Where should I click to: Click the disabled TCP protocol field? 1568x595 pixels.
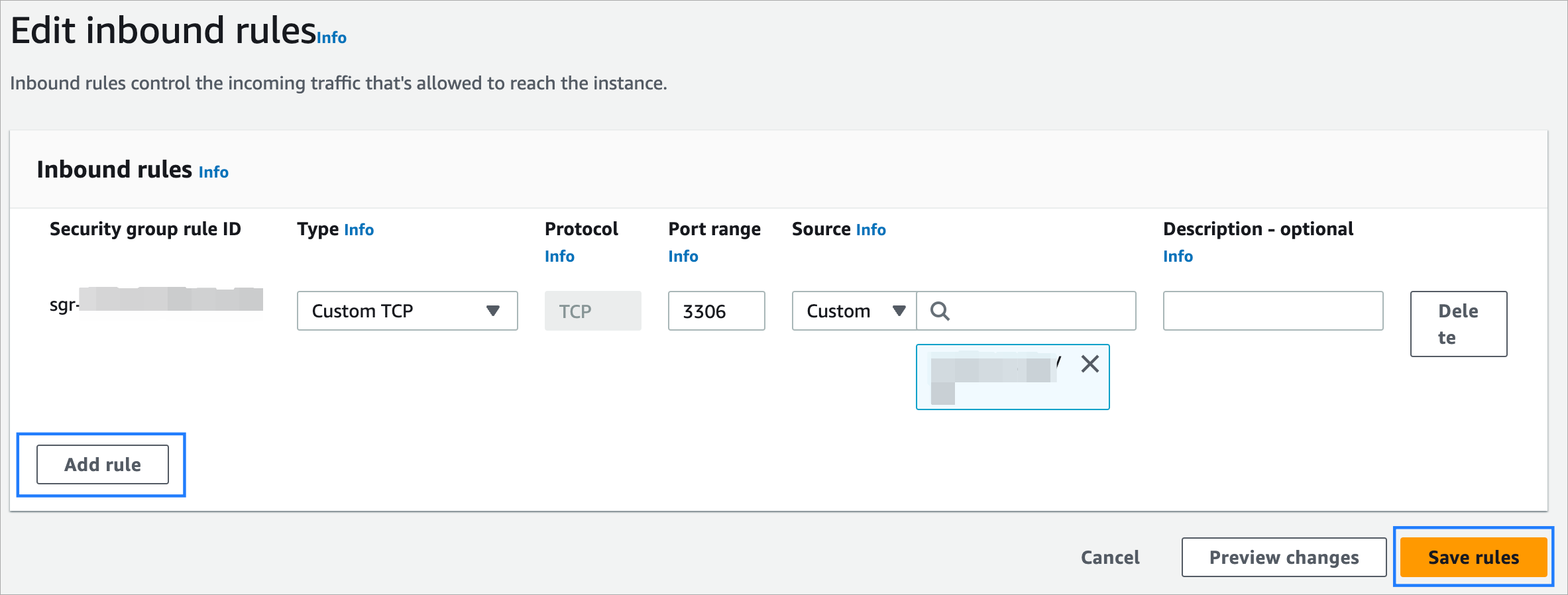pyautogui.click(x=592, y=311)
